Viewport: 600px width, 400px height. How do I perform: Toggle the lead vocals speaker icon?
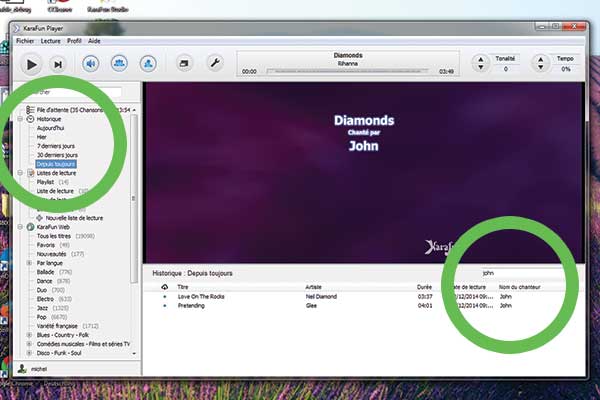point(90,64)
